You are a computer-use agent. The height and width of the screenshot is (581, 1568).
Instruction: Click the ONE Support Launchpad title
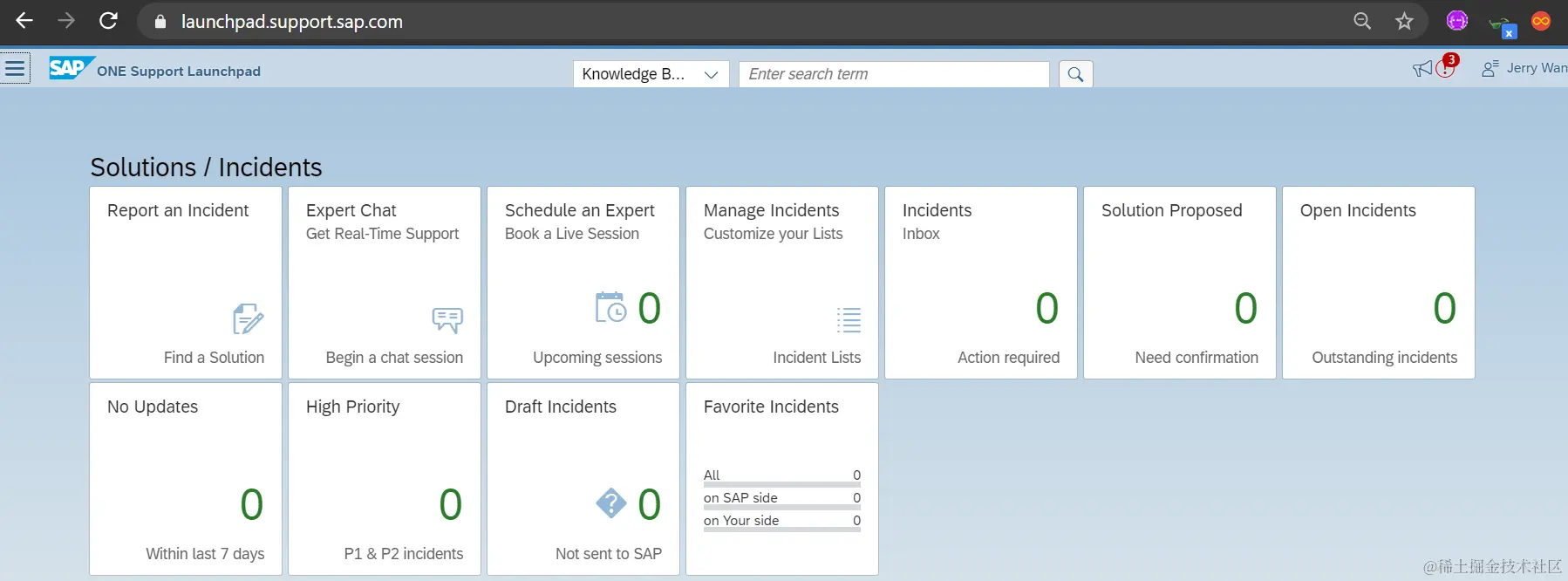click(x=179, y=72)
